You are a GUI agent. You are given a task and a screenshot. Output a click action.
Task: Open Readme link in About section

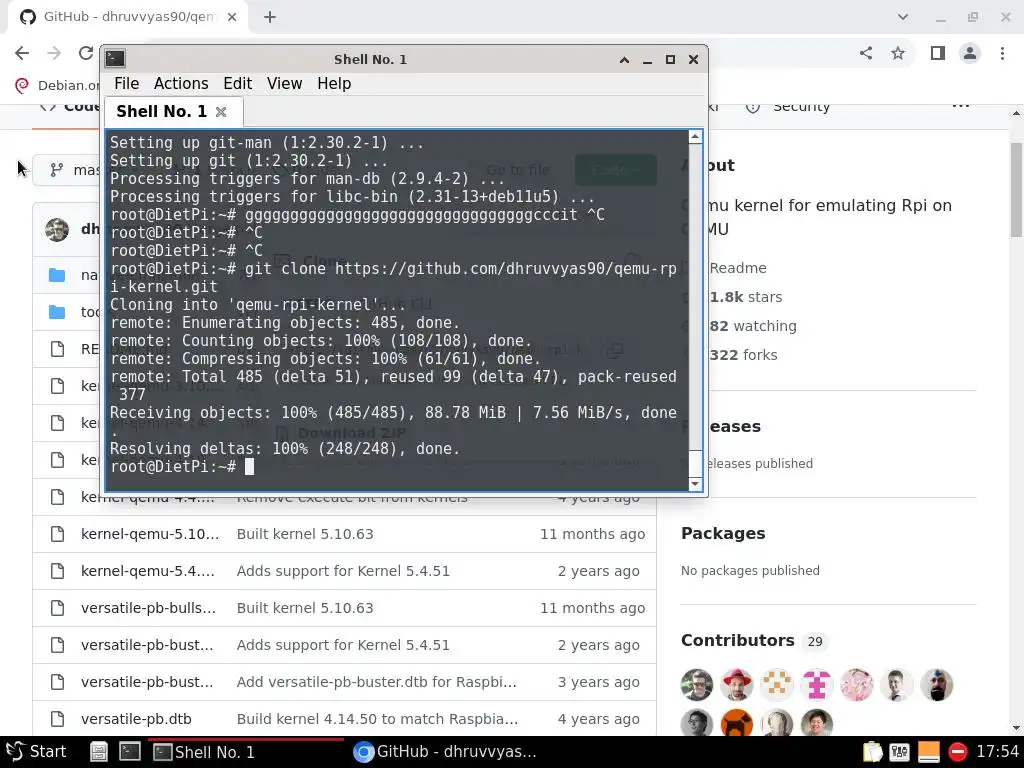tap(738, 268)
